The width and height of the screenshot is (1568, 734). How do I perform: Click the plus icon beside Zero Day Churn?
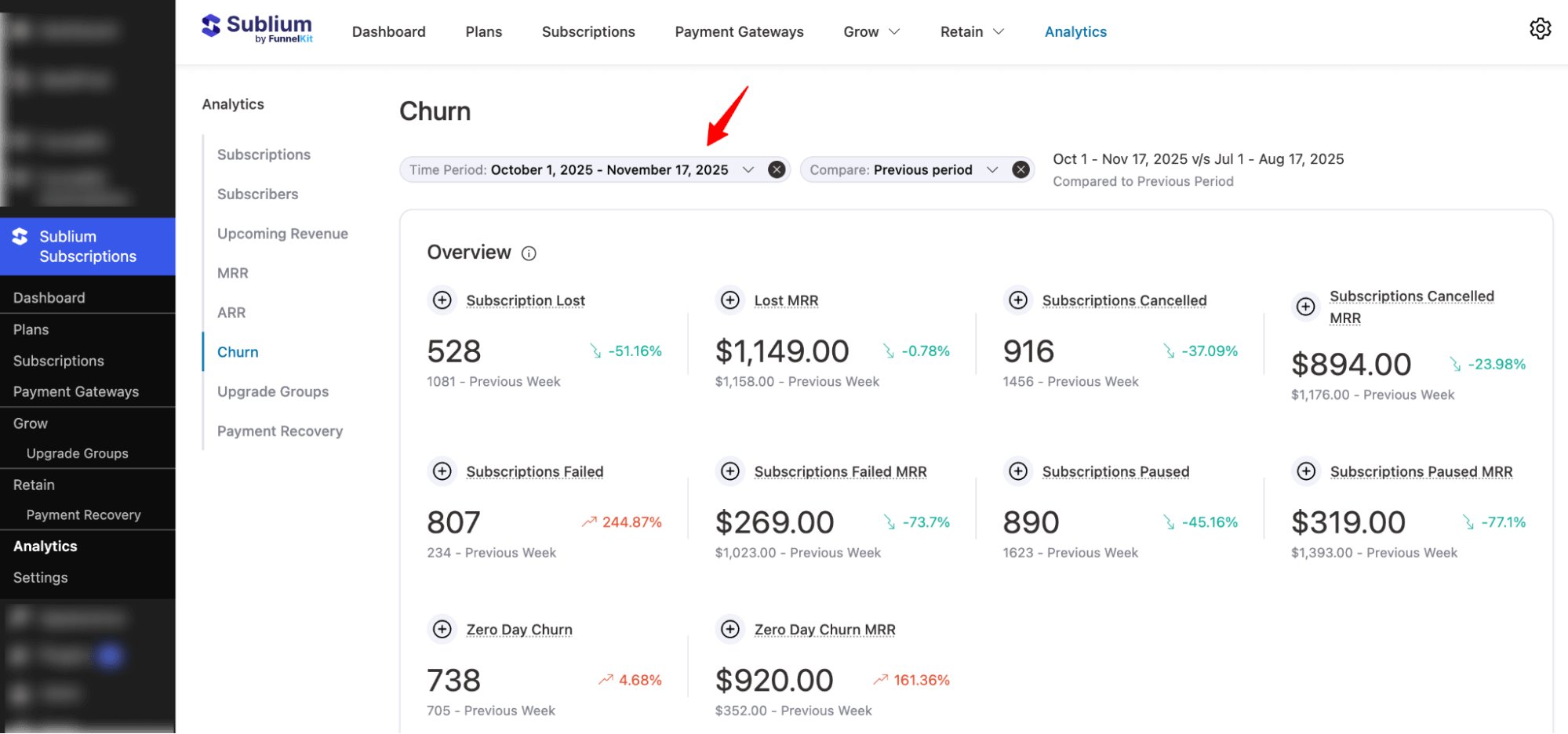(442, 629)
